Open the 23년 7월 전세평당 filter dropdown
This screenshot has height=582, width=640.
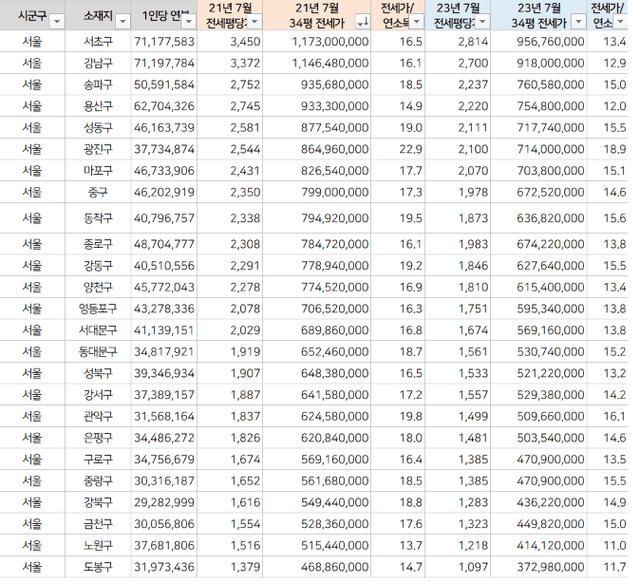482,21
